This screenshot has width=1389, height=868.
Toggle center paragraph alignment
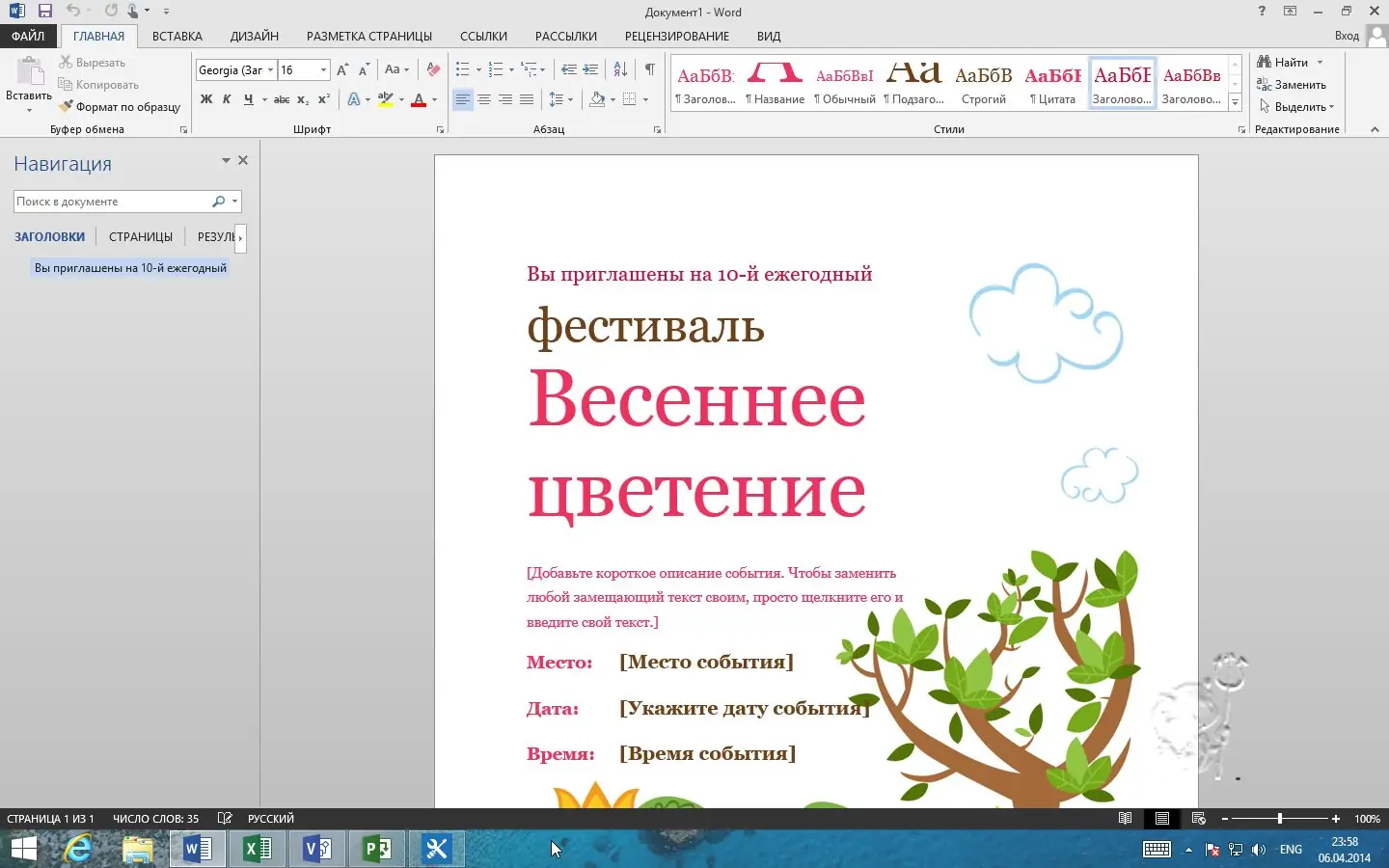click(x=484, y=99)
